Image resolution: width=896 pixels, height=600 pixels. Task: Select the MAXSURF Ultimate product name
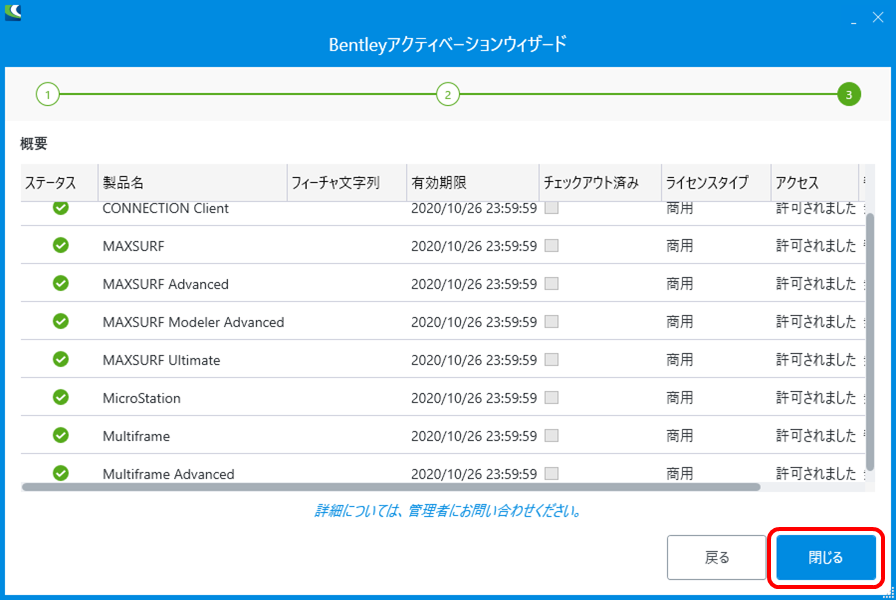click(161, 360)
